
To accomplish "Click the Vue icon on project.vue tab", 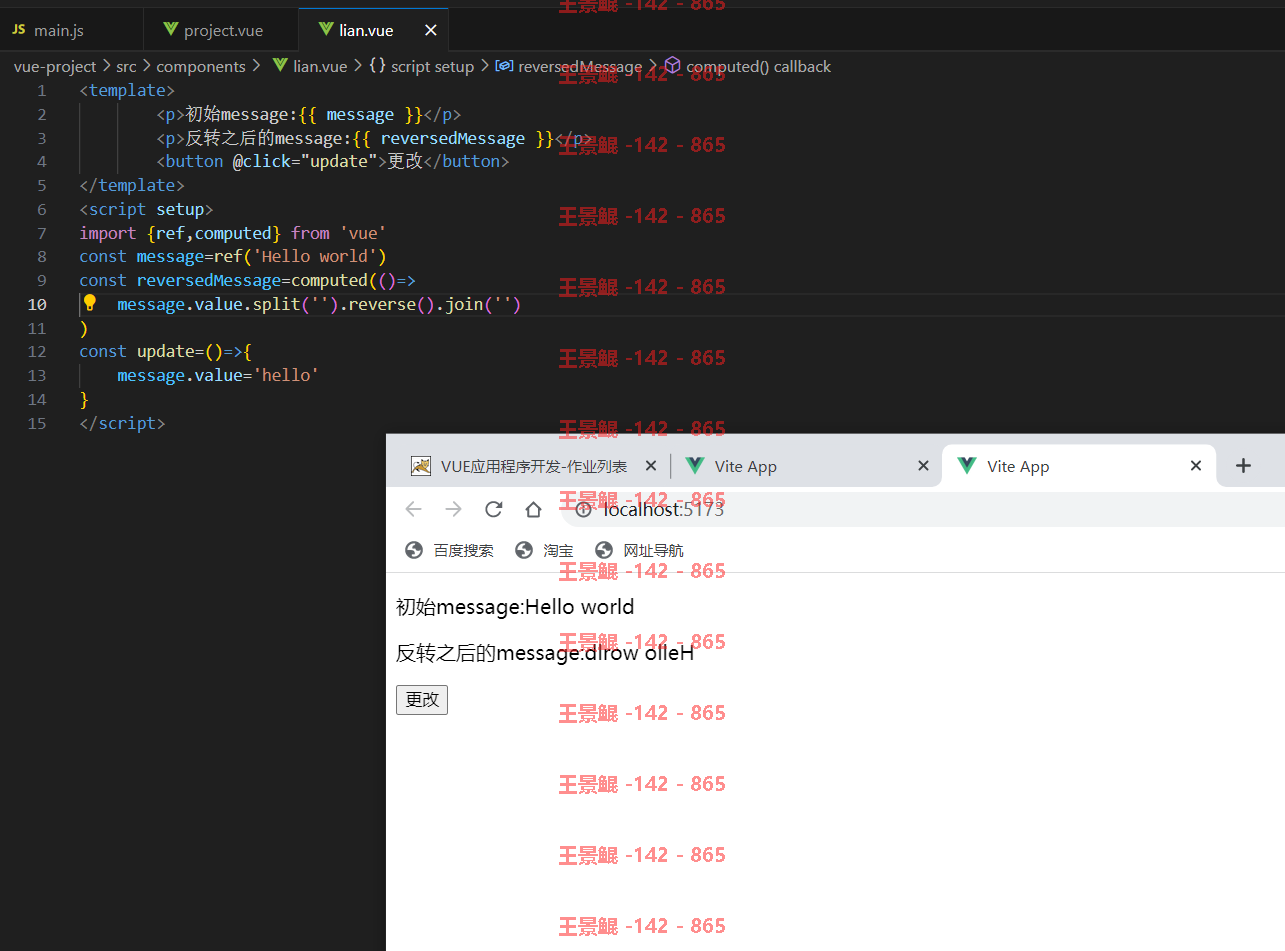I will 170,30.
